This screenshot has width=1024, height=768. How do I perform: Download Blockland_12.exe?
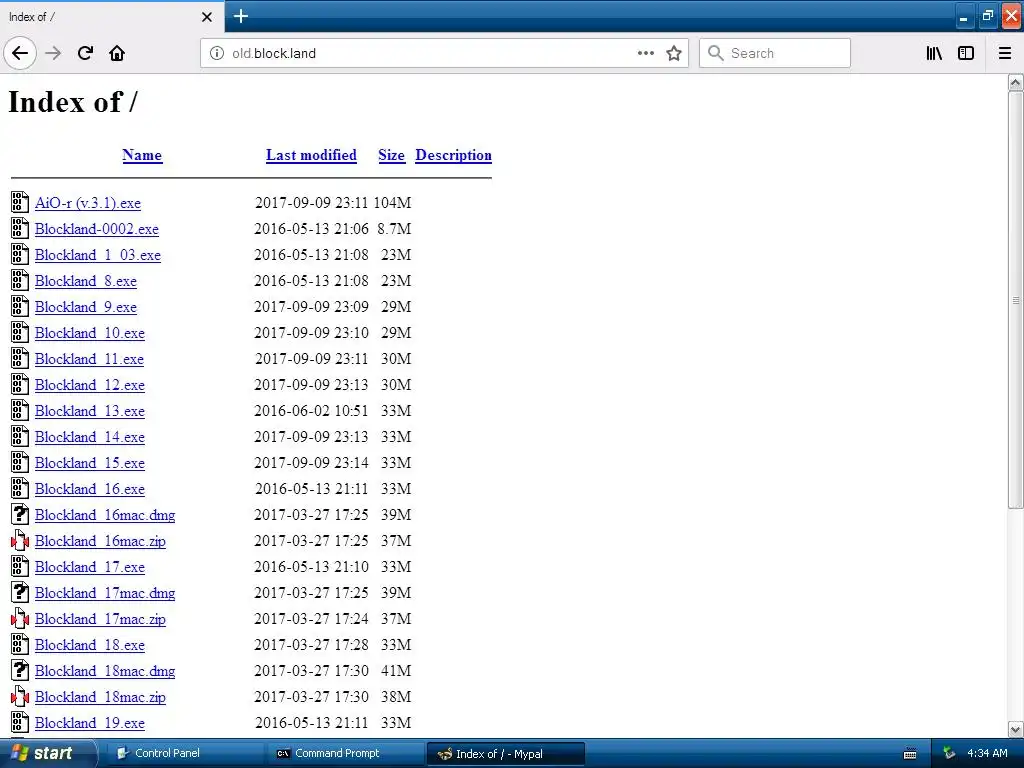click(x=89, y=385)
